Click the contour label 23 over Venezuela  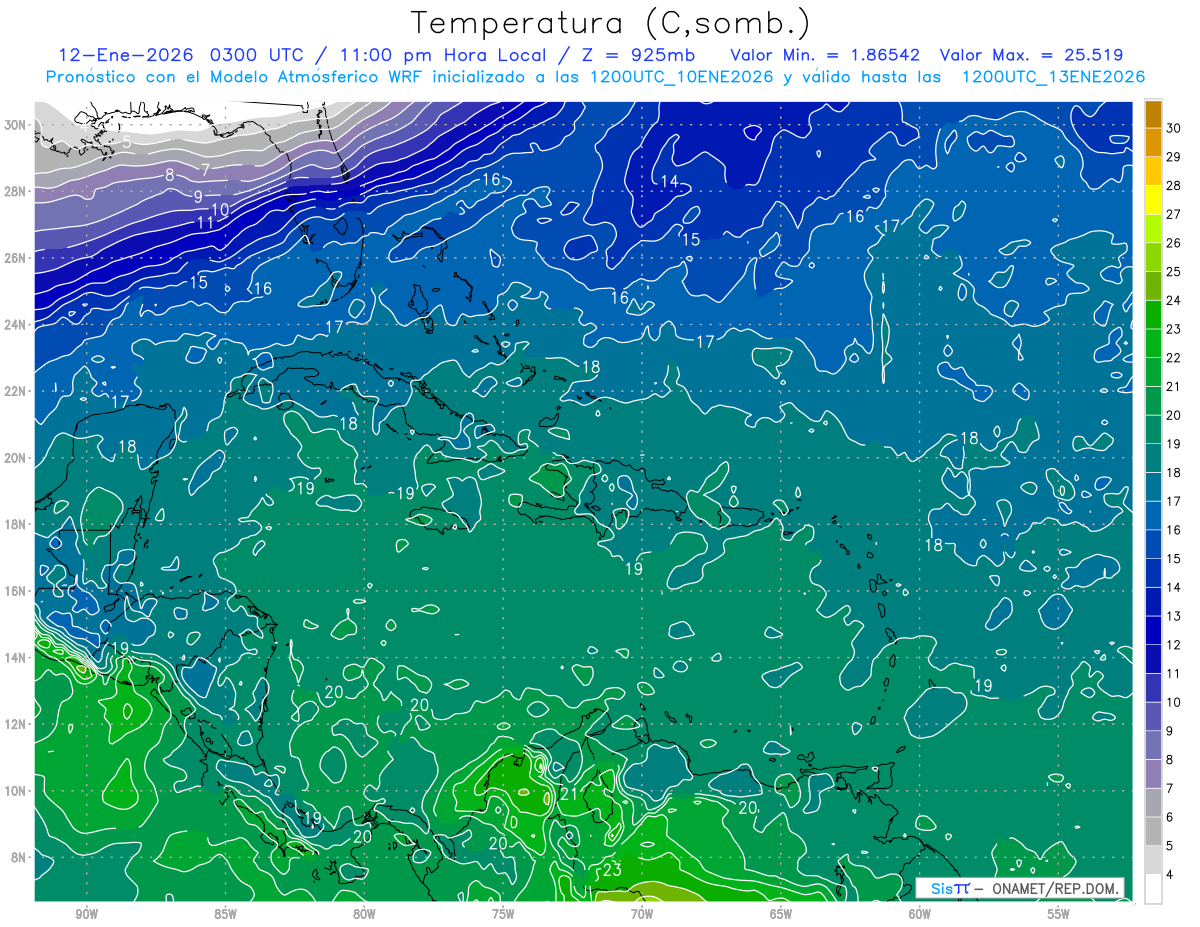613,870
